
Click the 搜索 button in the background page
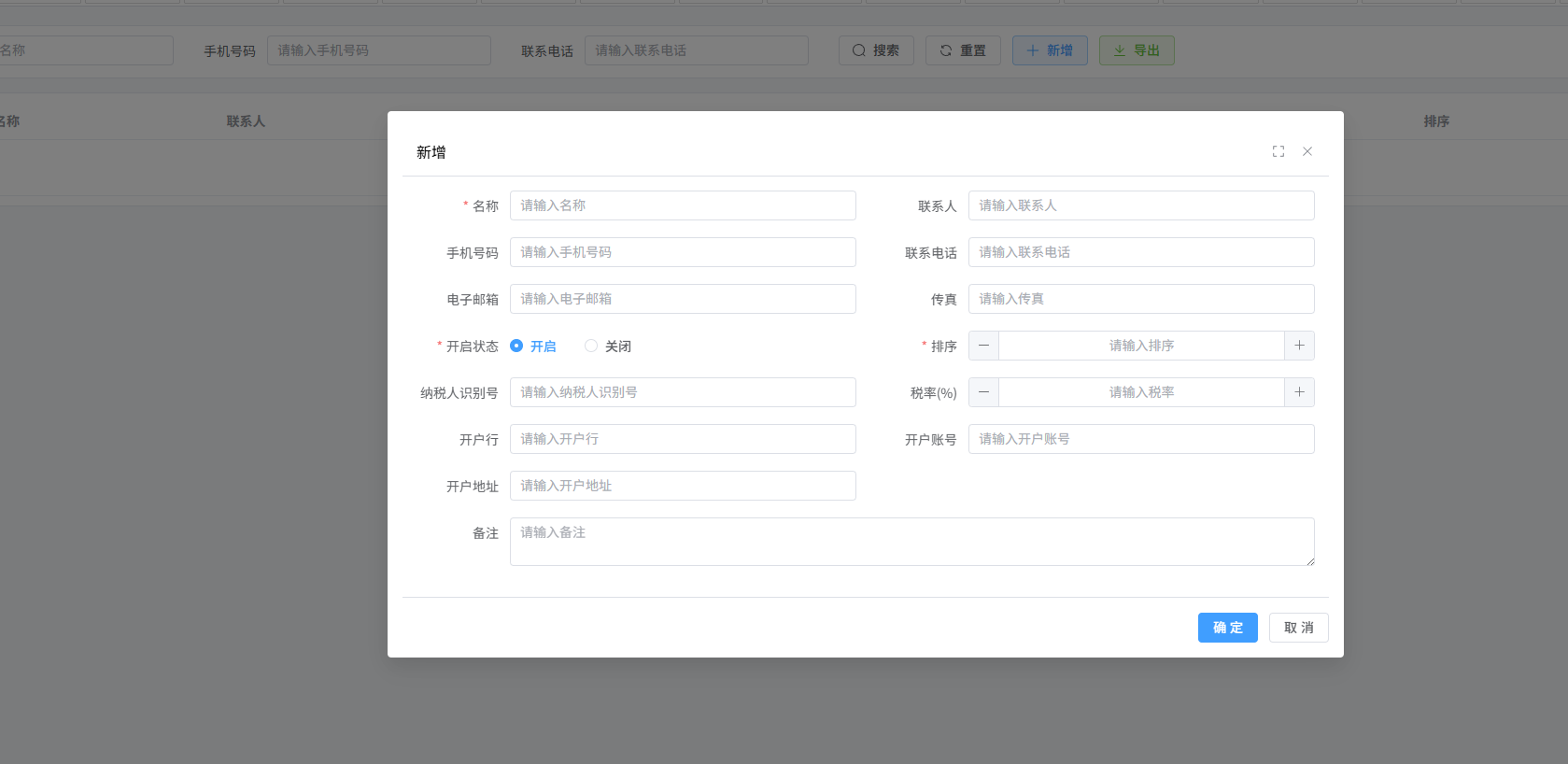[876, 50]
